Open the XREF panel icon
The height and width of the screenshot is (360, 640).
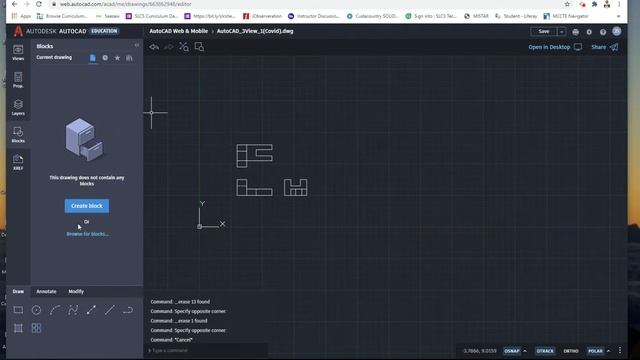tap(18, 162)
